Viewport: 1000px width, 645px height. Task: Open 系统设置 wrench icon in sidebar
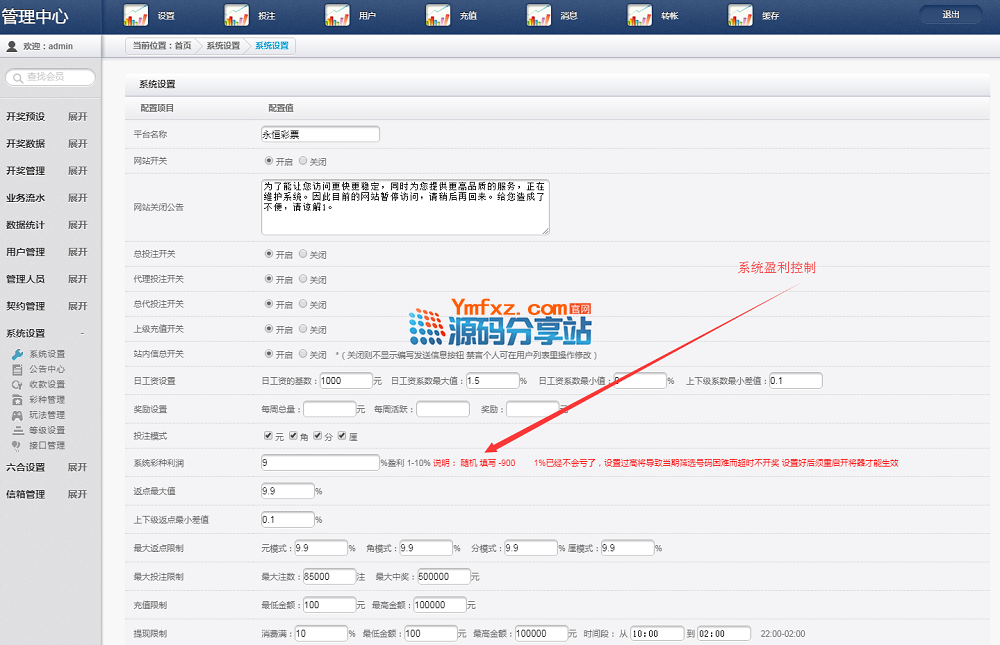point(17,354)
